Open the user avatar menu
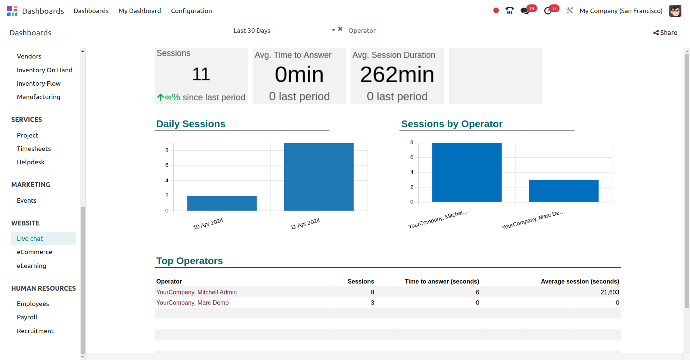The image size is (690, 360). tap(675, 11)
